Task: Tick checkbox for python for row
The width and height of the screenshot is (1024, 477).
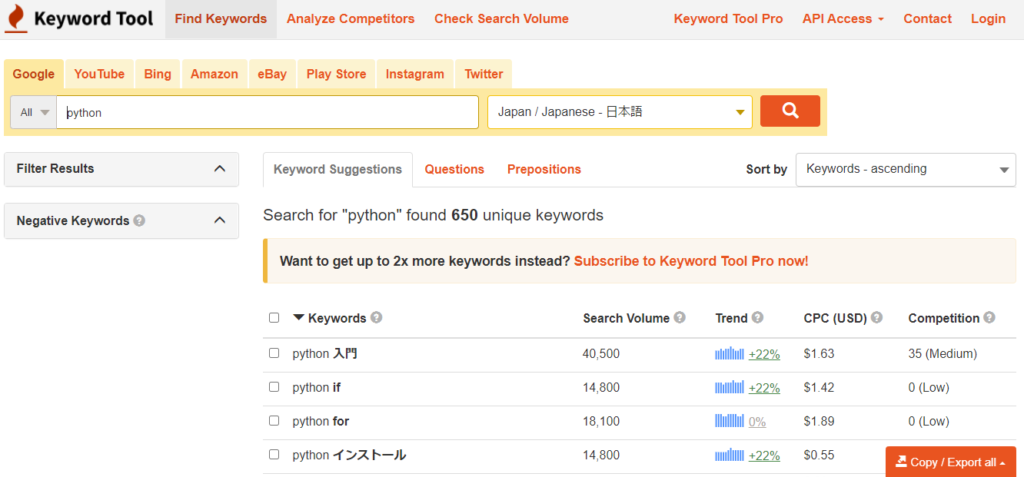Action: 274,420
